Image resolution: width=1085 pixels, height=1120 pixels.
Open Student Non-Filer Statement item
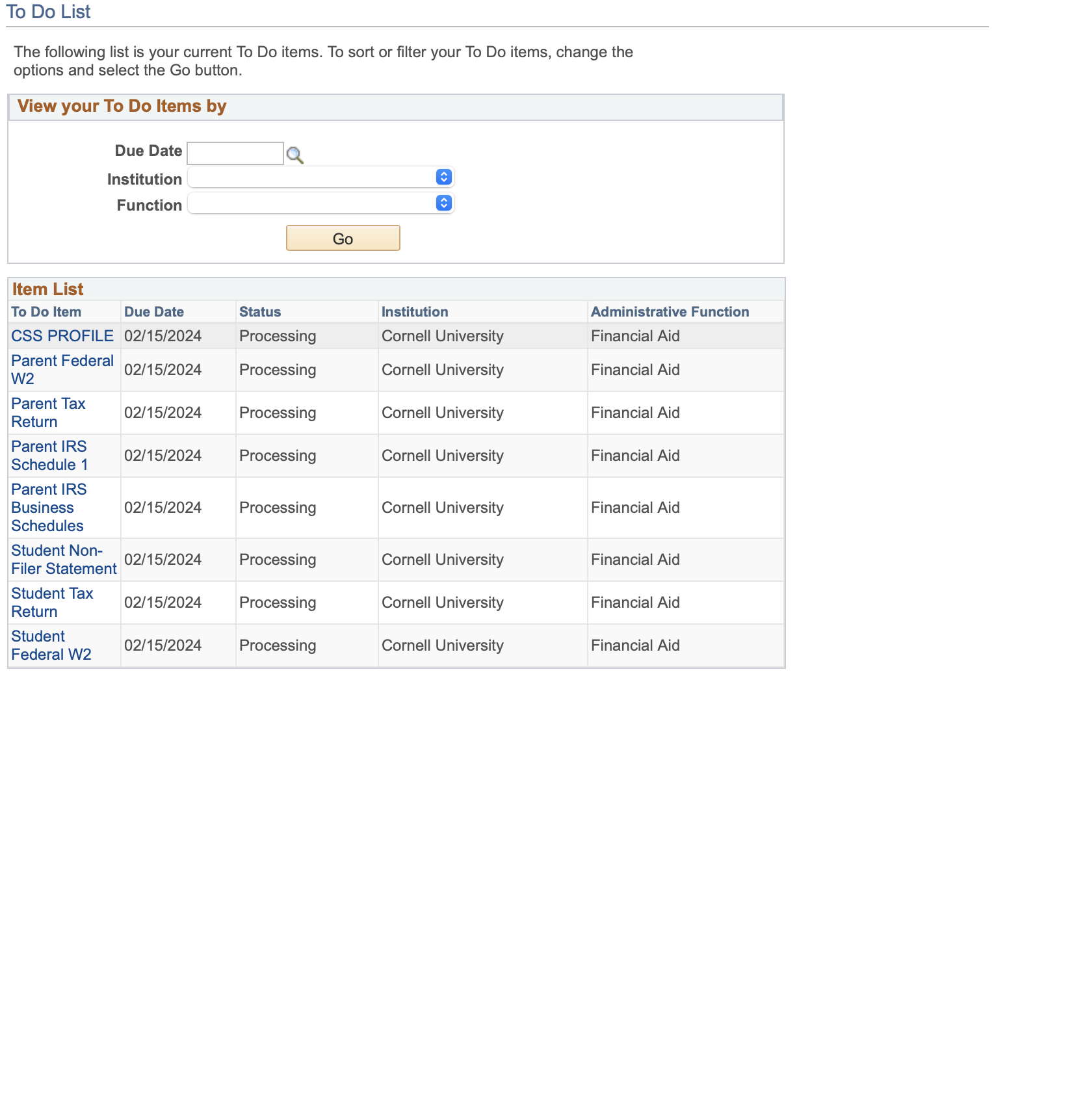(x=64, y=560)
